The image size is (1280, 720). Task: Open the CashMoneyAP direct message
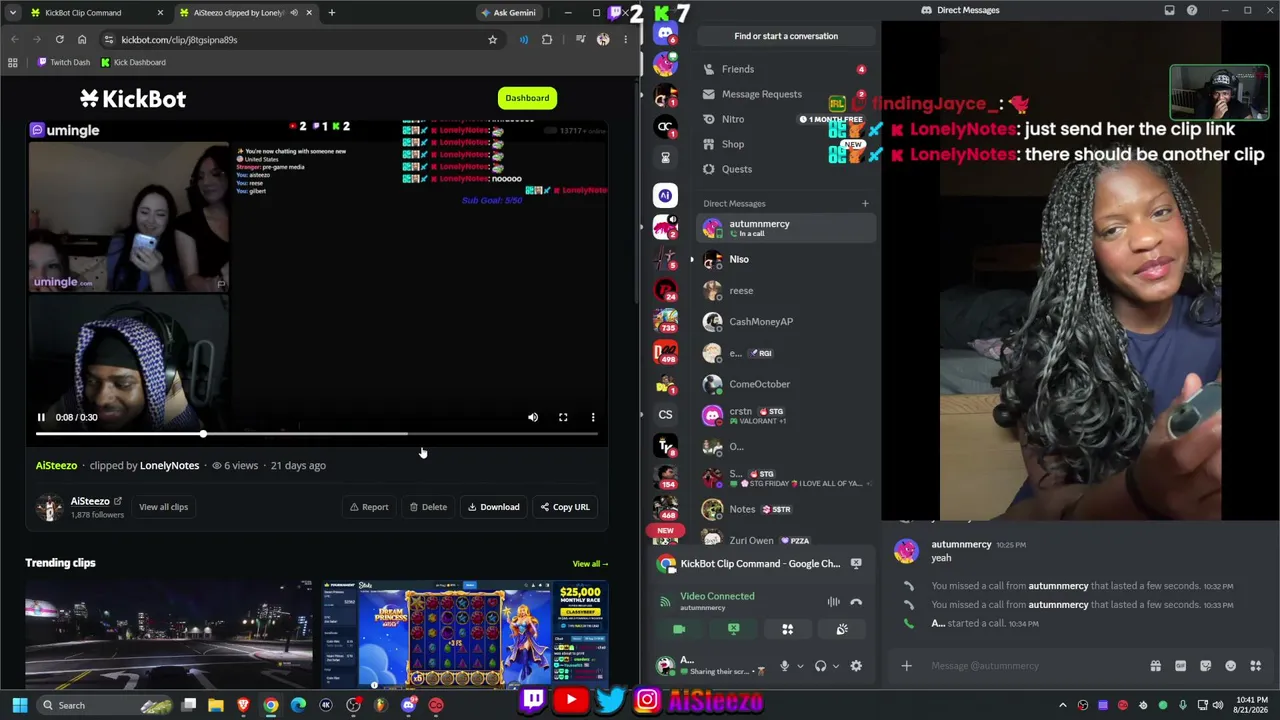(x=786, y=322)
